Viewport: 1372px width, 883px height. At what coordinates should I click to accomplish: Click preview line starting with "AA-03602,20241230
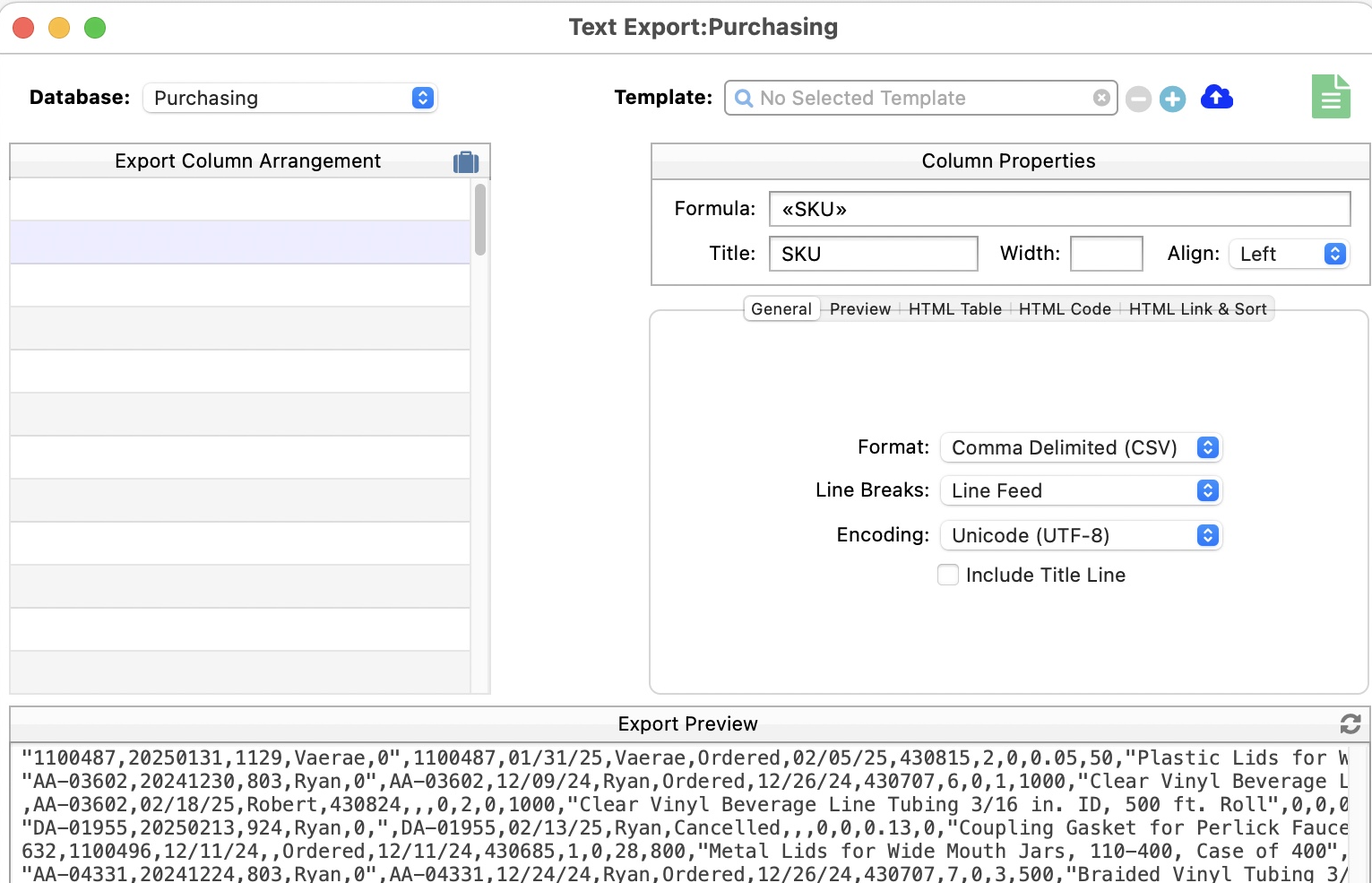coord(685,782)
